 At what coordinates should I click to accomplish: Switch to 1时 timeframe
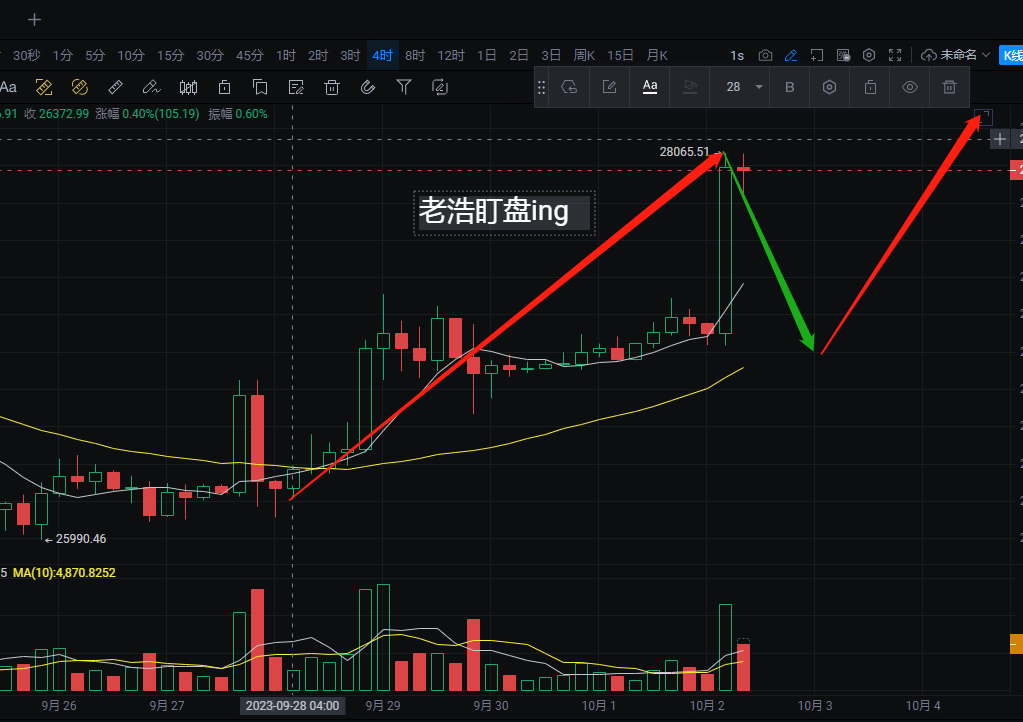[286, 55]
